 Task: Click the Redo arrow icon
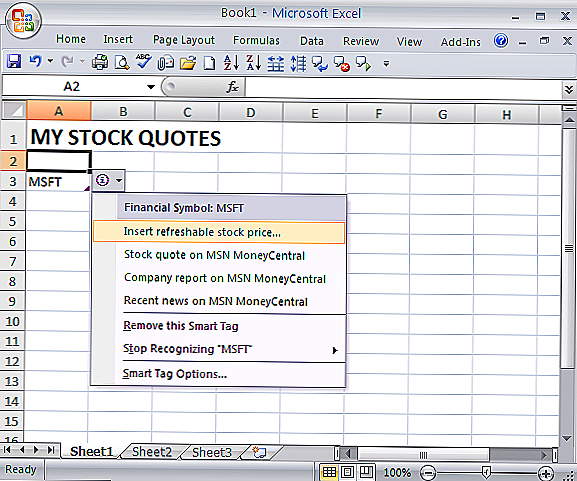[x=67, y=62]
